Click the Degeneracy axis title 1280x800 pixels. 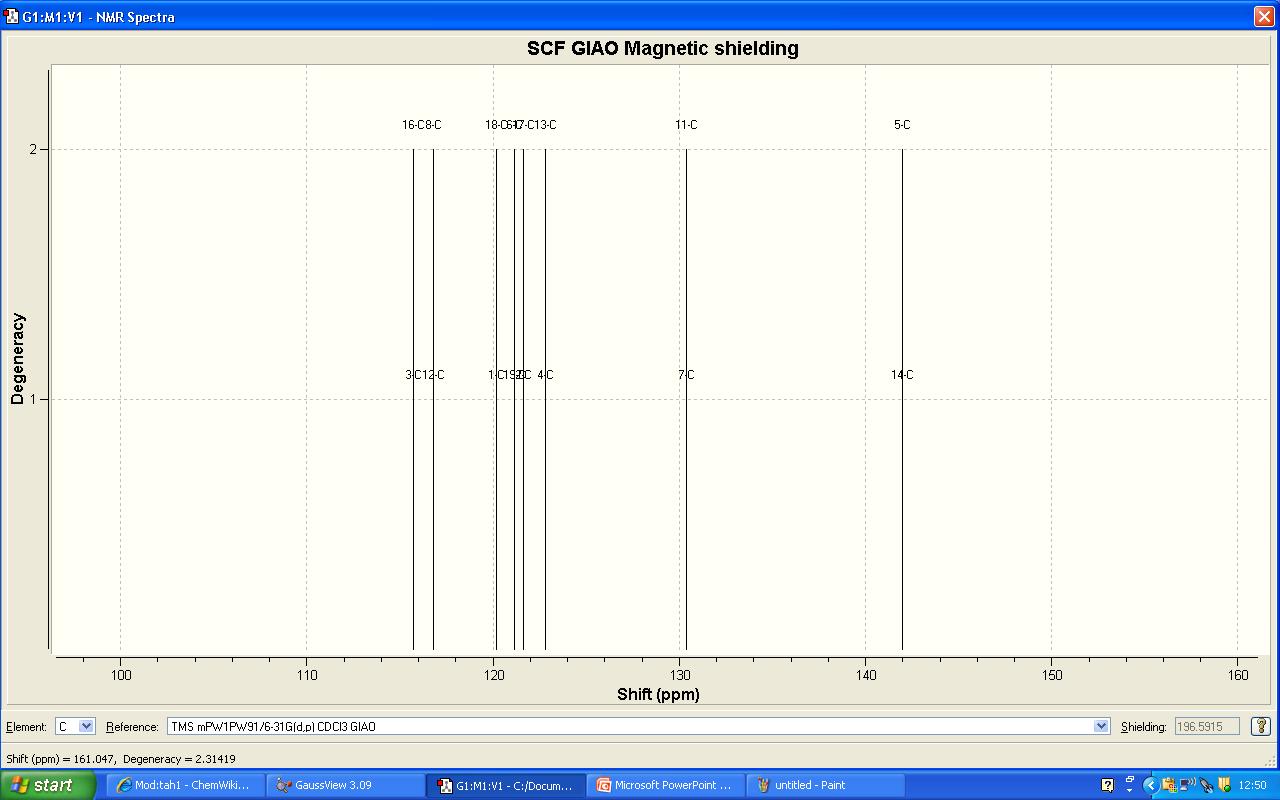pos(17,359)
